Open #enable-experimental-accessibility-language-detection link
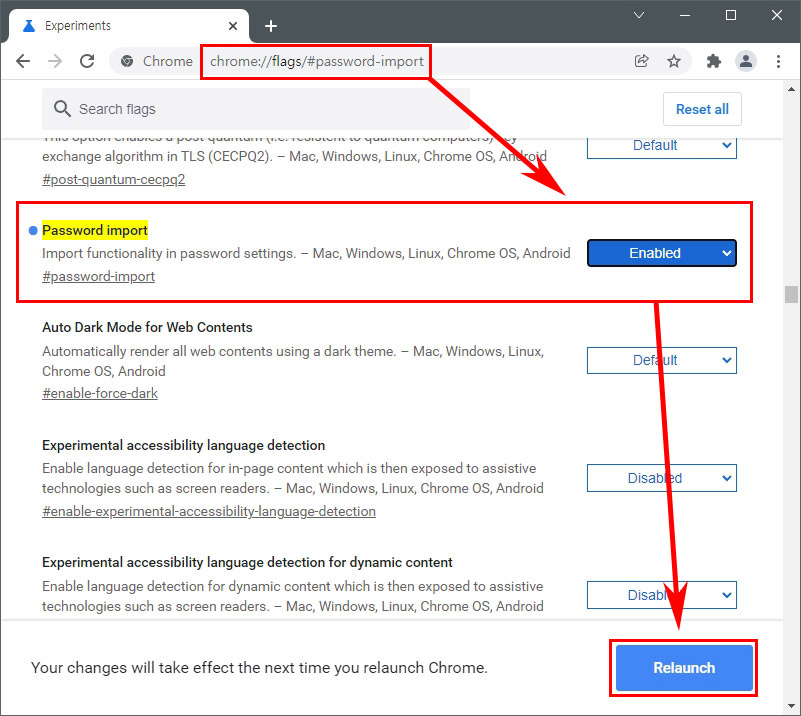The height and width of the screenshot is (716, 801). [209, 511]
